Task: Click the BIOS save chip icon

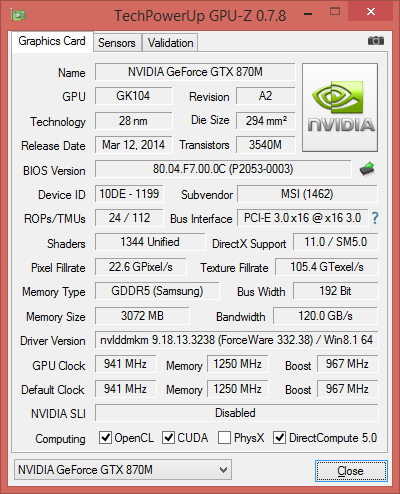Action: pos(367,169)
